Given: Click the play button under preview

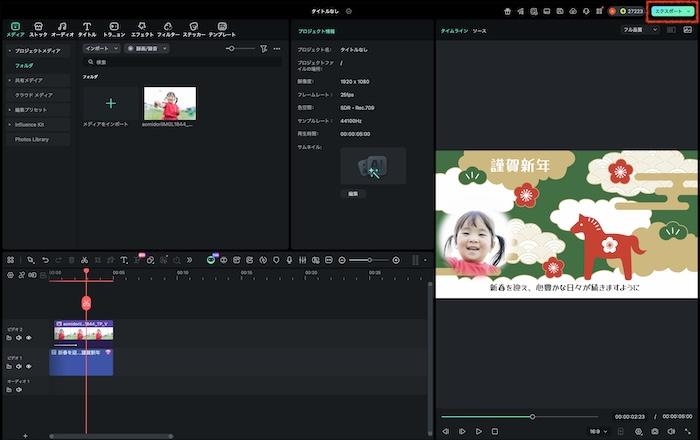Looking at the screenshot, I should pyautogui.click(x=479, y=431).
